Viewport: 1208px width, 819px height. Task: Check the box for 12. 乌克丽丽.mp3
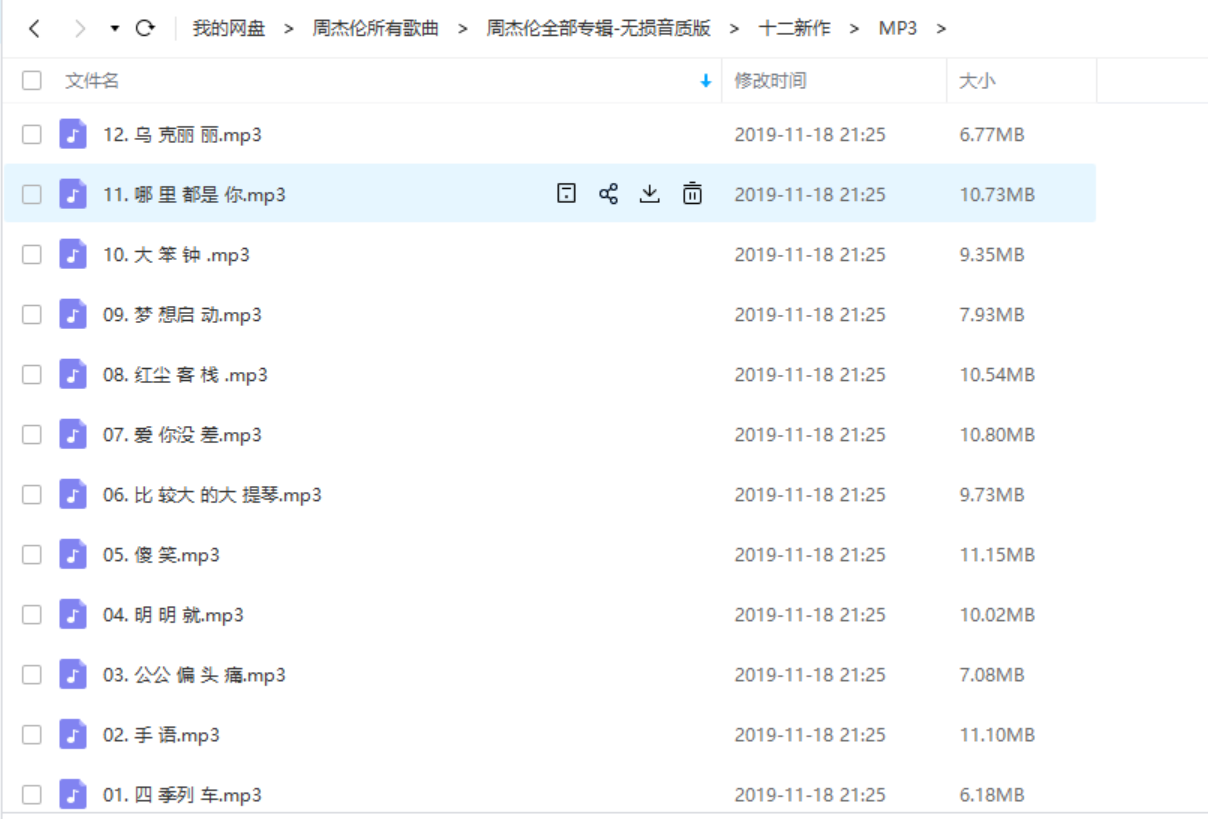click(x=32, y=134)
